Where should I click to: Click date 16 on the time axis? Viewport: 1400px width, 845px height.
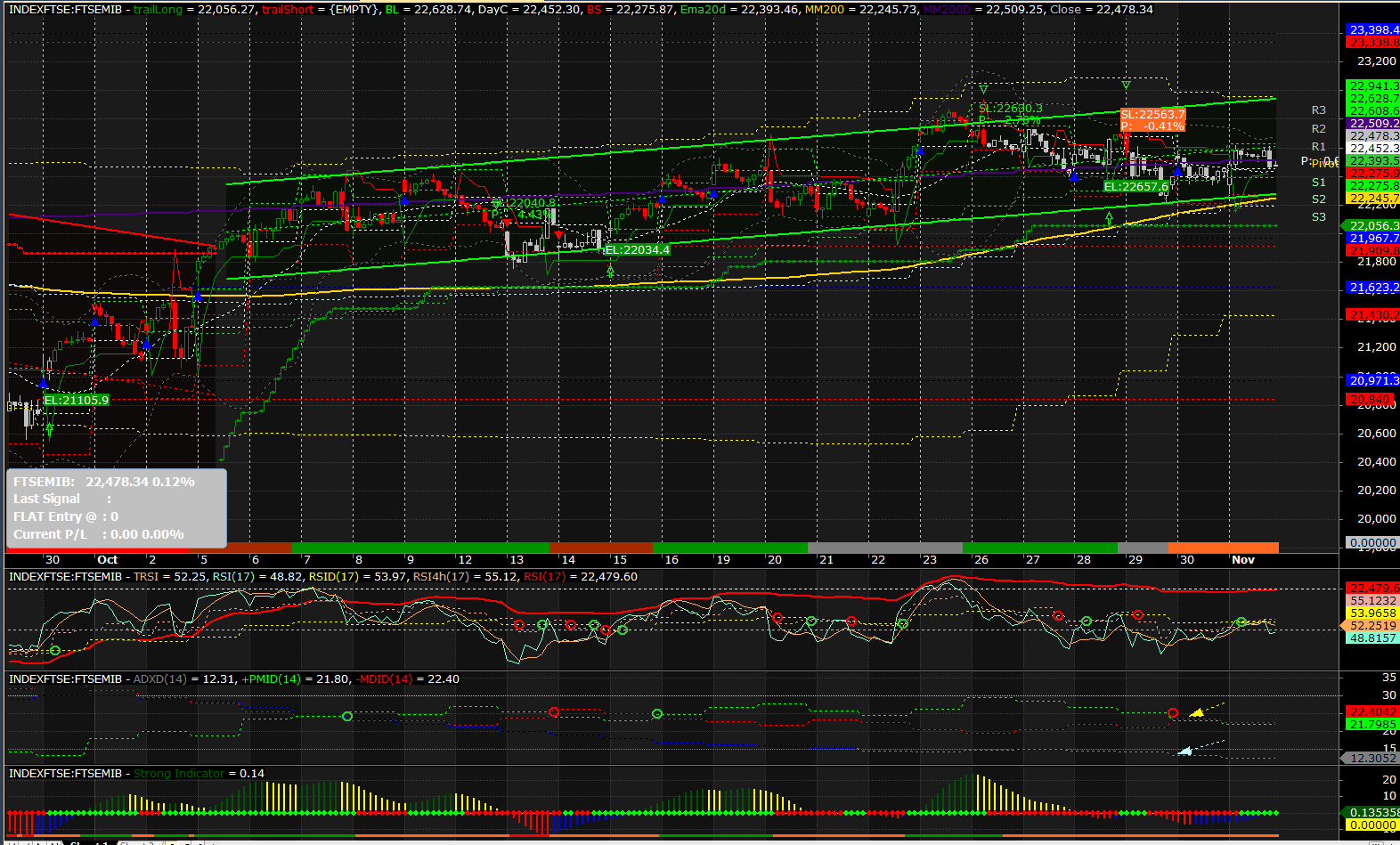[672, 559]
